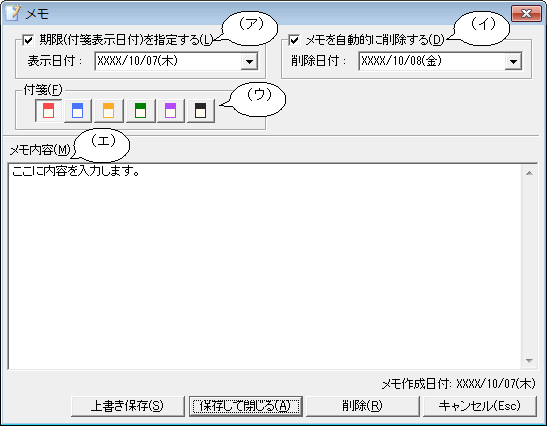Open the 削除日付 date dropdown arrow
The image size is (547, 426).
click(x=513, y=61)
